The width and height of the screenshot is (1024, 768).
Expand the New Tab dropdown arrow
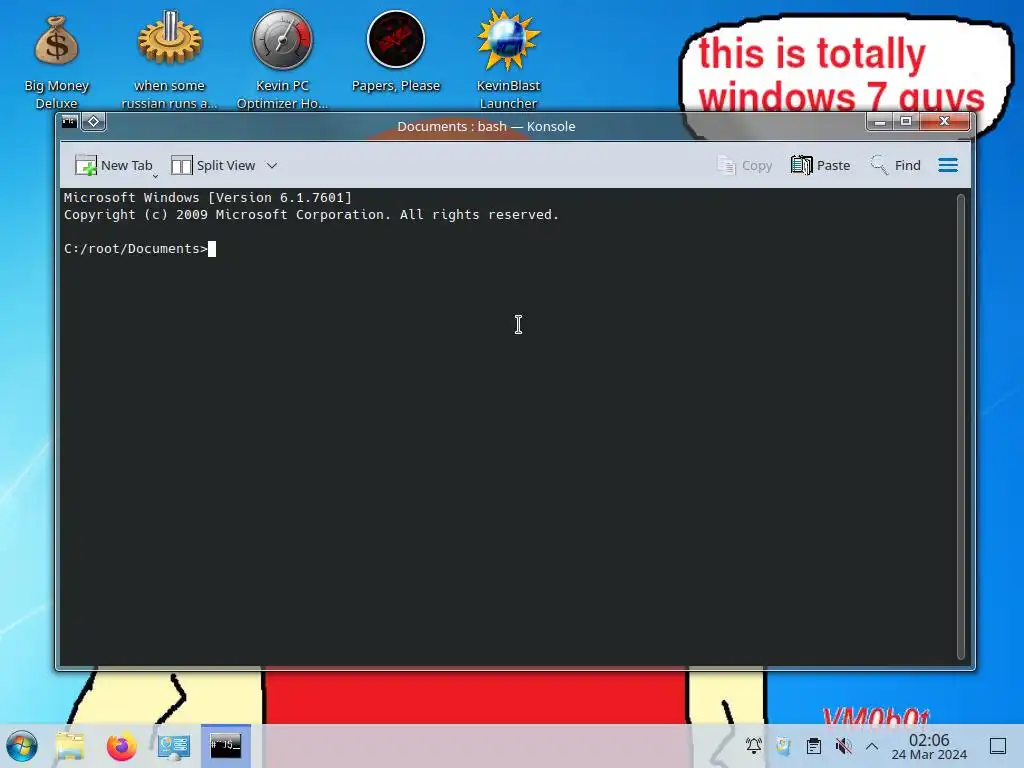click(x=155, y=175)
